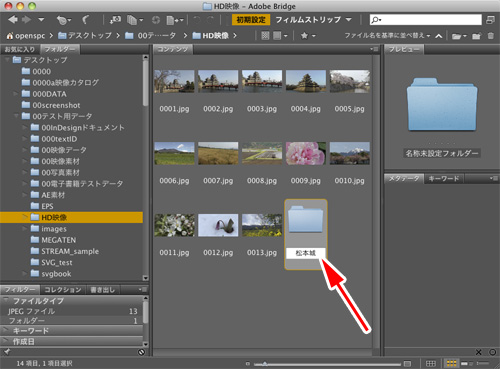Select the 初期設定 workspace
The image size is (500, 369).
click(x=251, y=20)
